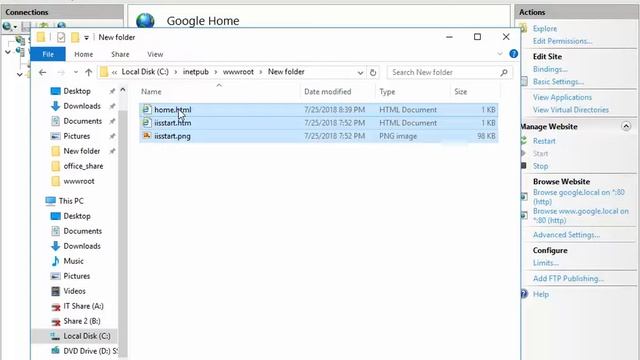Open Advanced Settings in IIS Actions

(566, 235)
